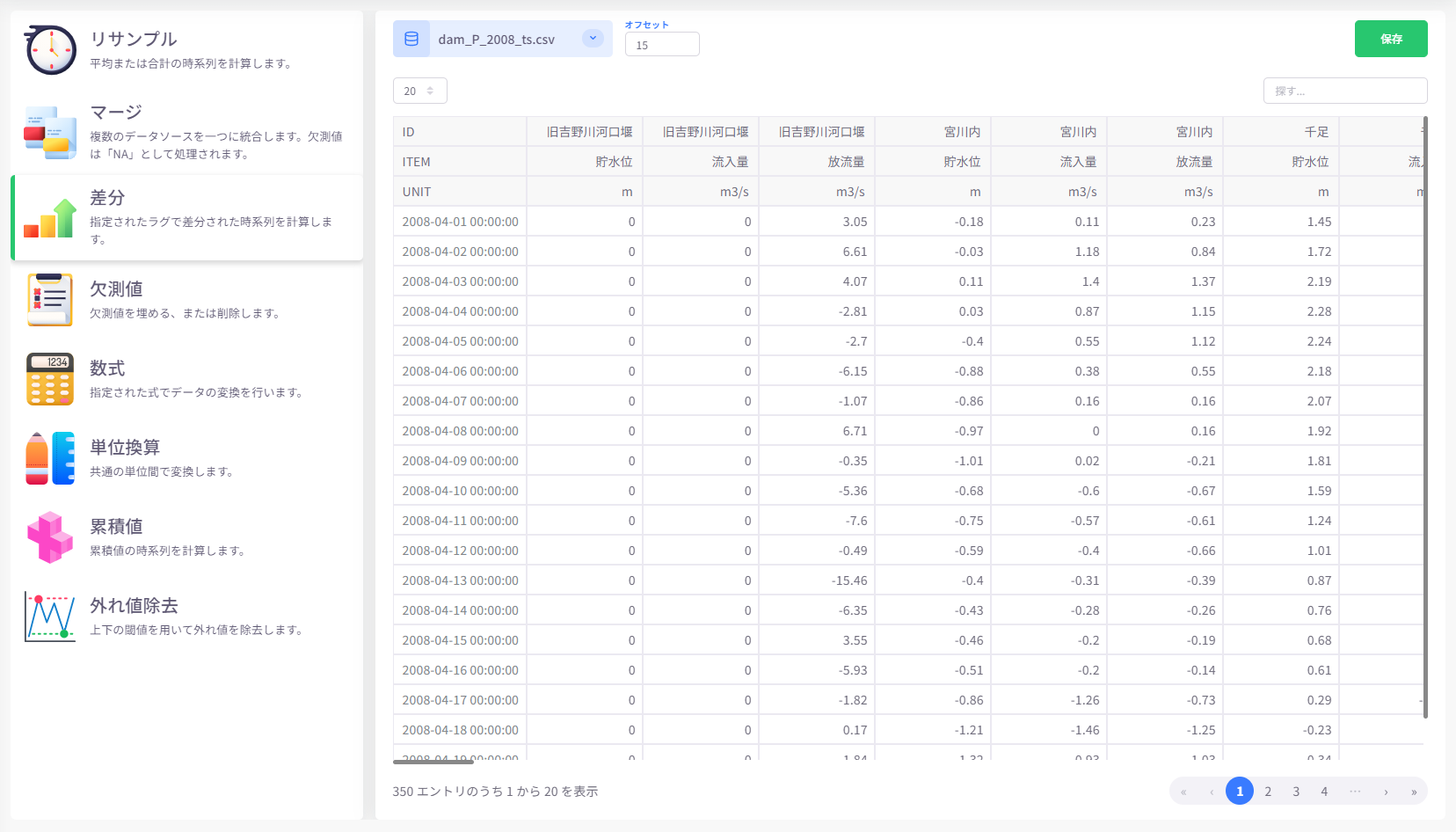The width and height of the screenshot is (1456, 832).
Task: Jump to the first page arrow
Action: pos(1183,792)
